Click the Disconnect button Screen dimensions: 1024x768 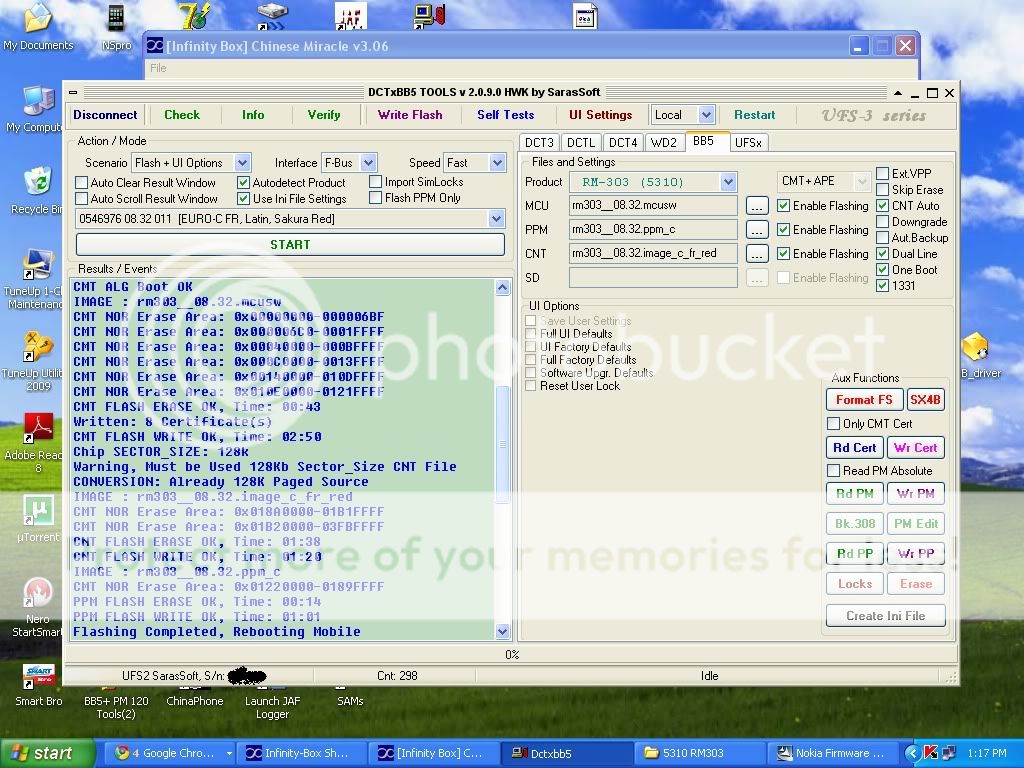point(105,115)
